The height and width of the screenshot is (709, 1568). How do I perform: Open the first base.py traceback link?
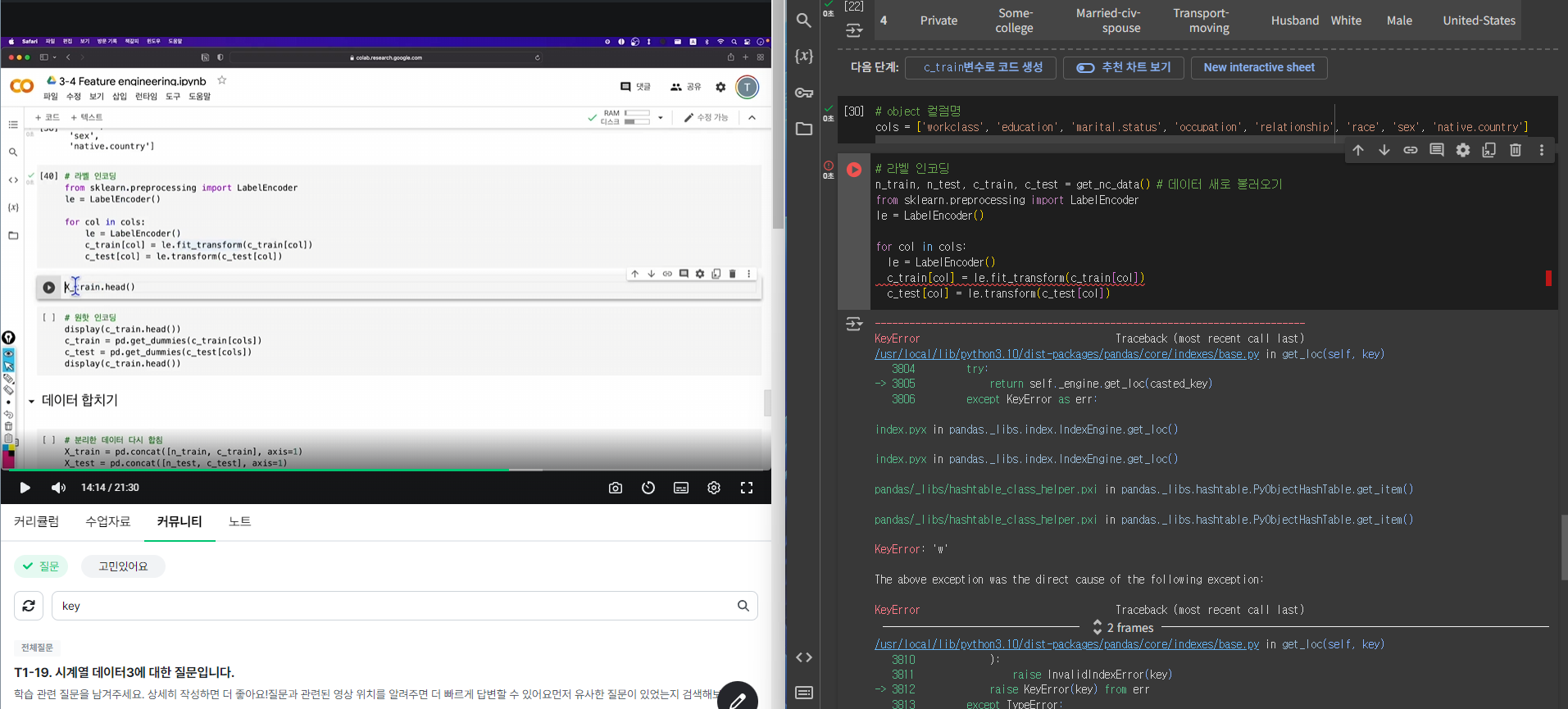[1066, 354]
